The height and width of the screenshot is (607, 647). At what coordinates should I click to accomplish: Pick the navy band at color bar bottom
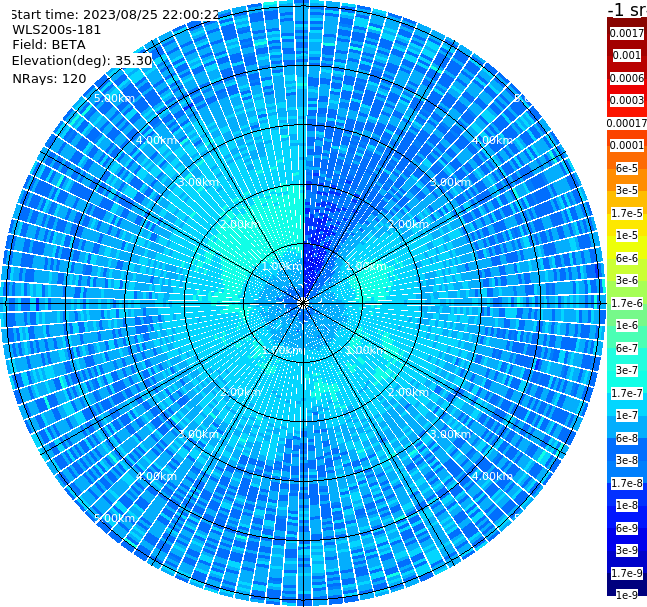pos(627,586)
